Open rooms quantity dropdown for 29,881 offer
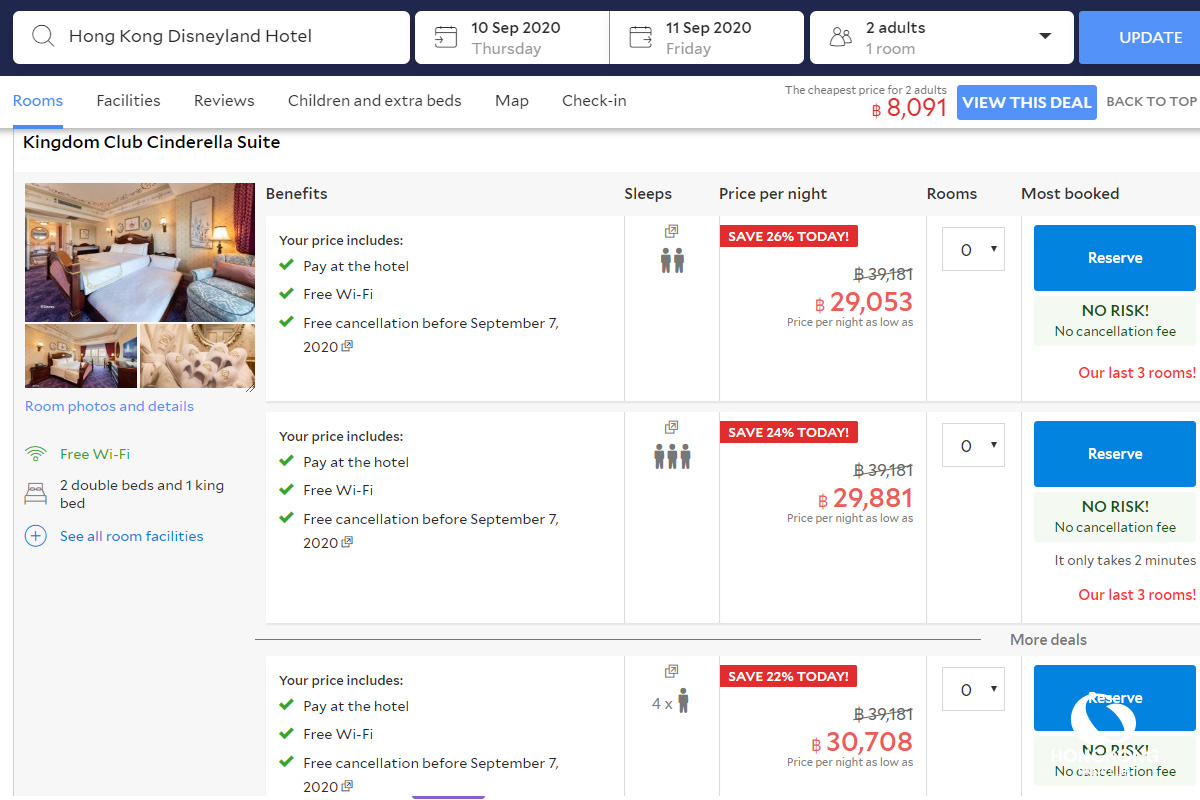This screenshot has width=1200, height=800. pyautogui.click(x=973, y=445)
